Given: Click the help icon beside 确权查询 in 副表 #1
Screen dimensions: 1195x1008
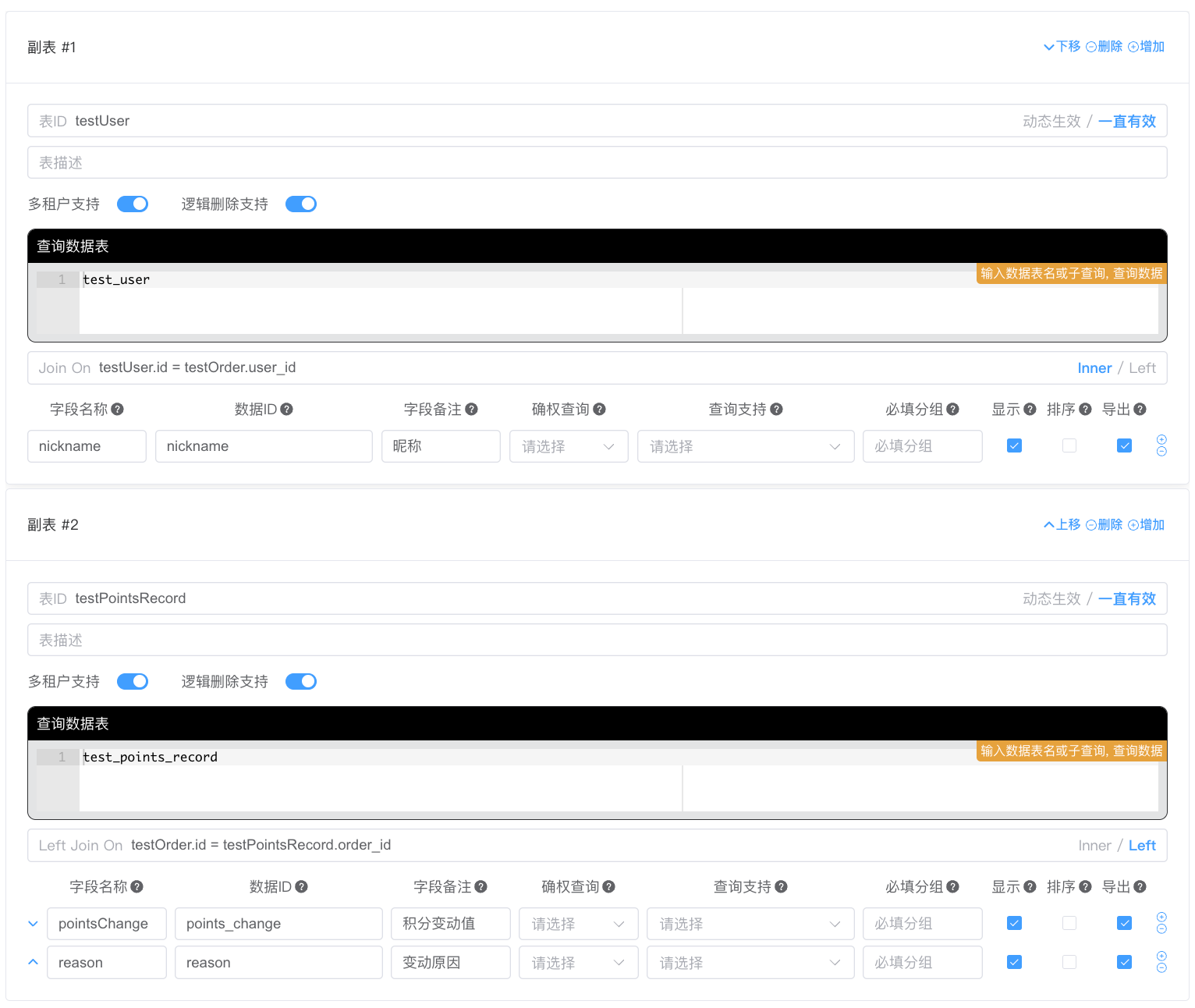Looking at the screenshot, I should 599,409.
